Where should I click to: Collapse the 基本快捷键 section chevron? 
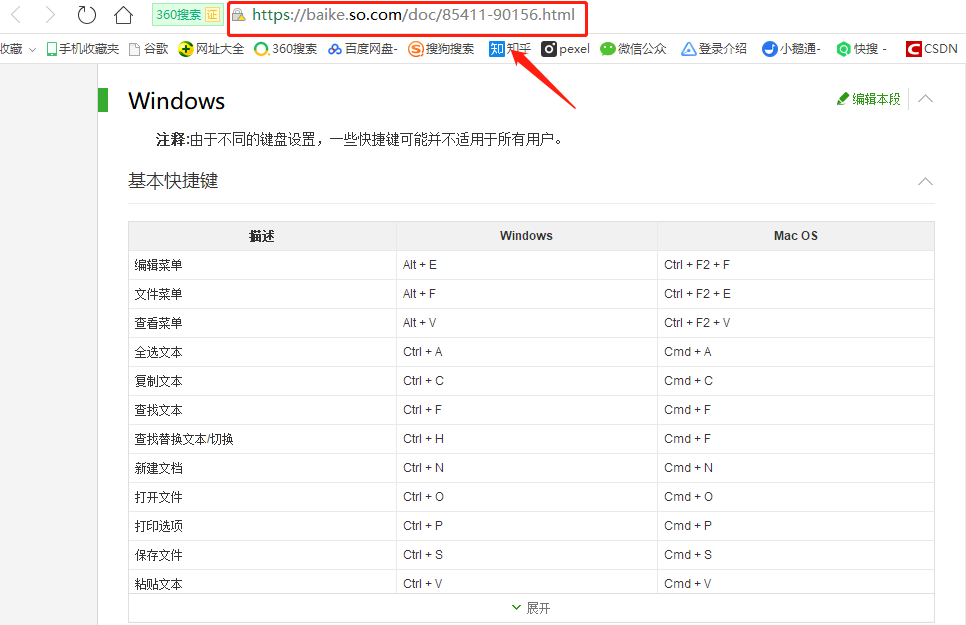(x=925, y=181)
